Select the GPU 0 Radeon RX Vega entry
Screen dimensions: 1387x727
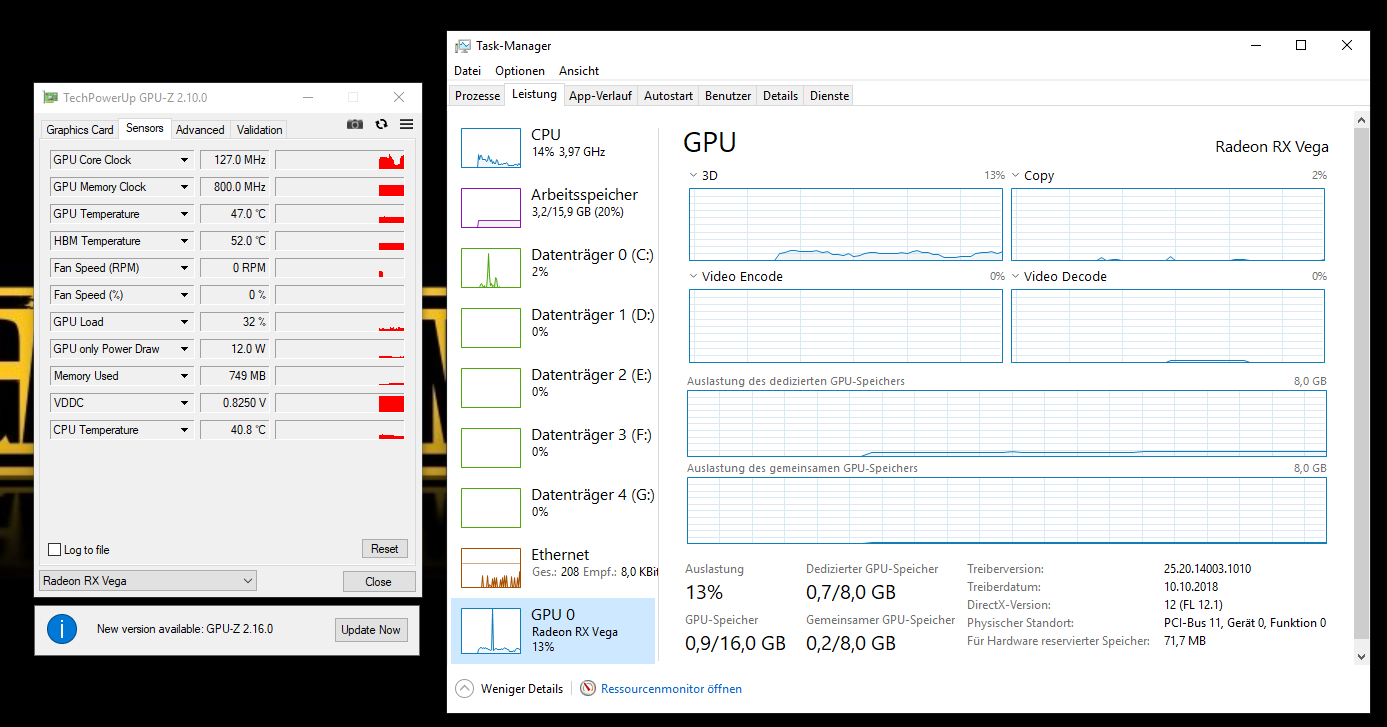coord(553,631)
